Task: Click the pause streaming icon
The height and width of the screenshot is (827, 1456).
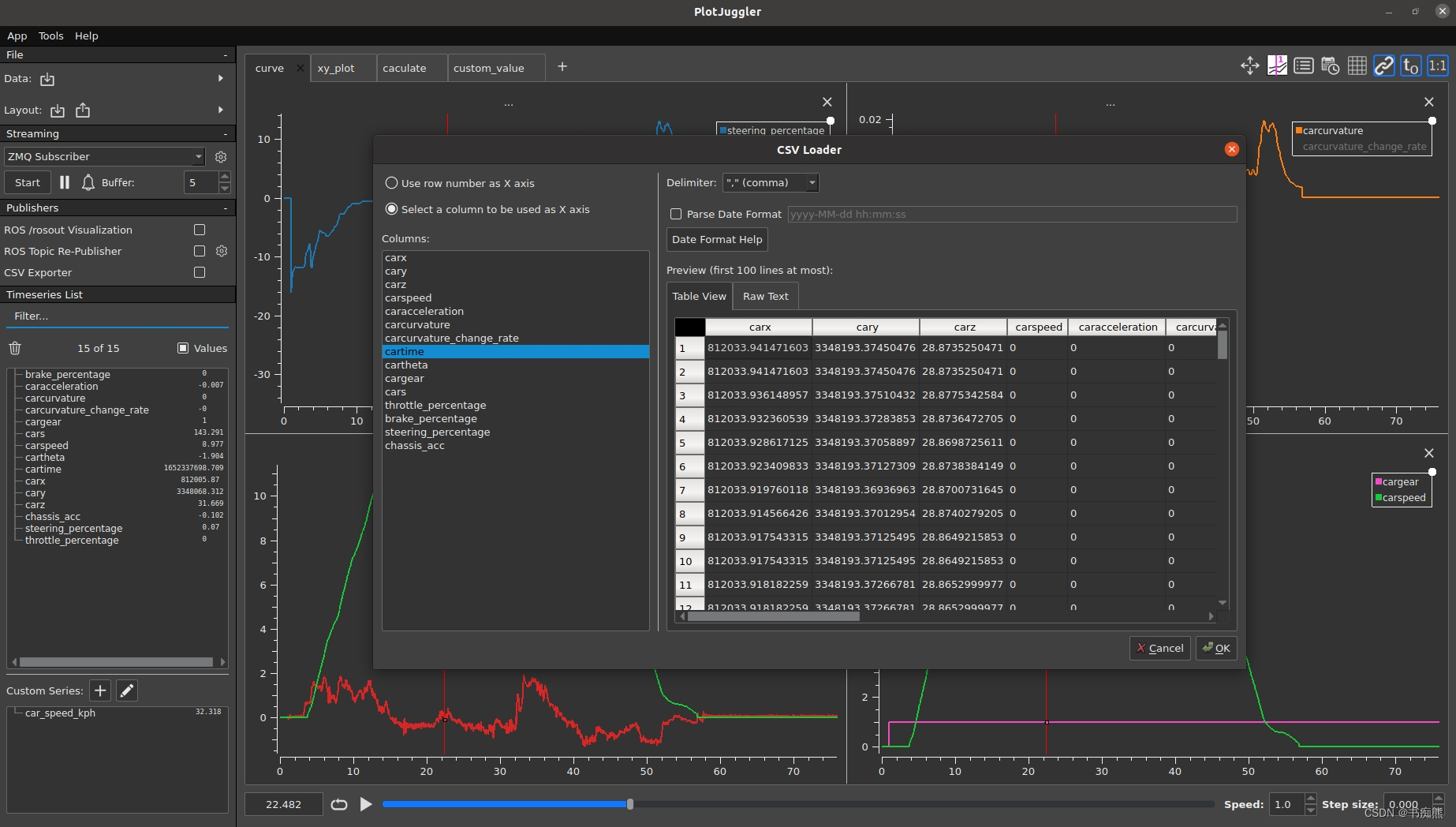Action: 65,182
